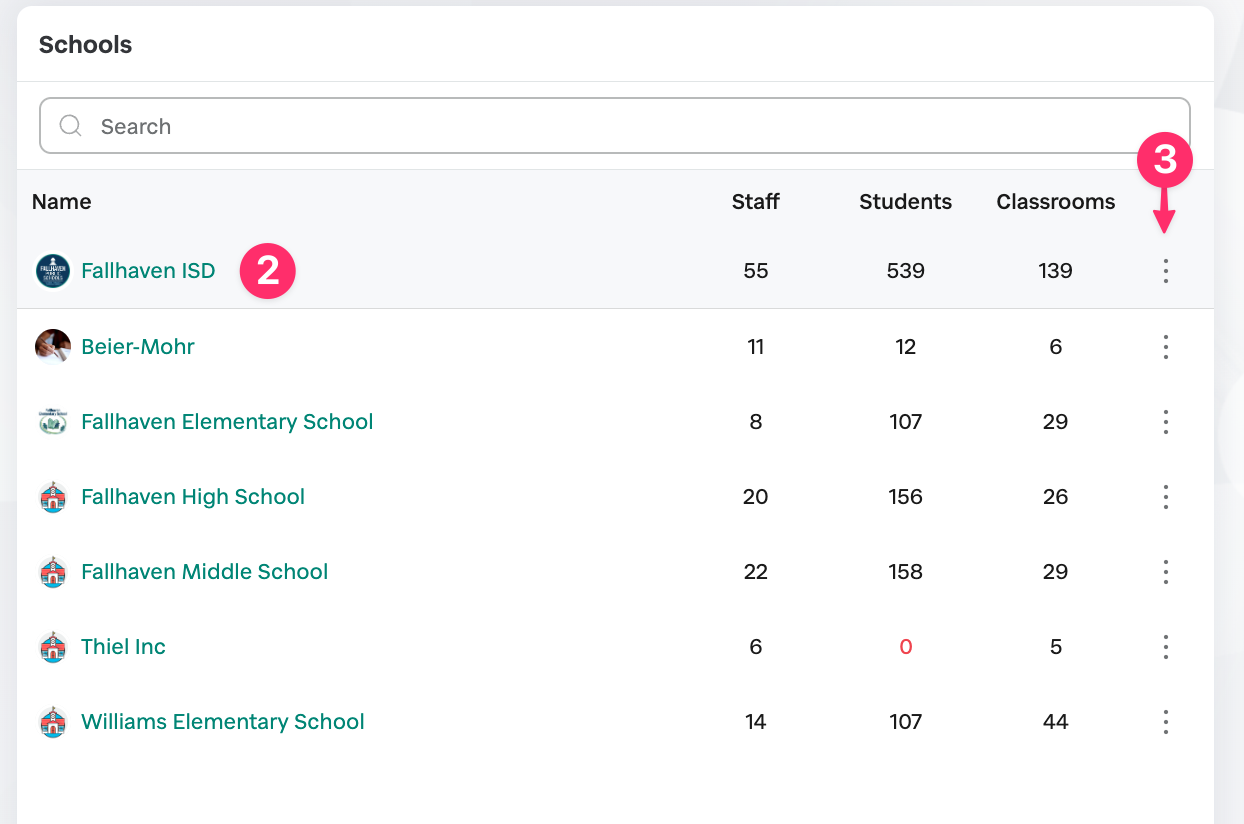Click the Williams Elementary School schoolhouse icon
This screenshot has height=824, width=1244.
[x=53, y=722]
